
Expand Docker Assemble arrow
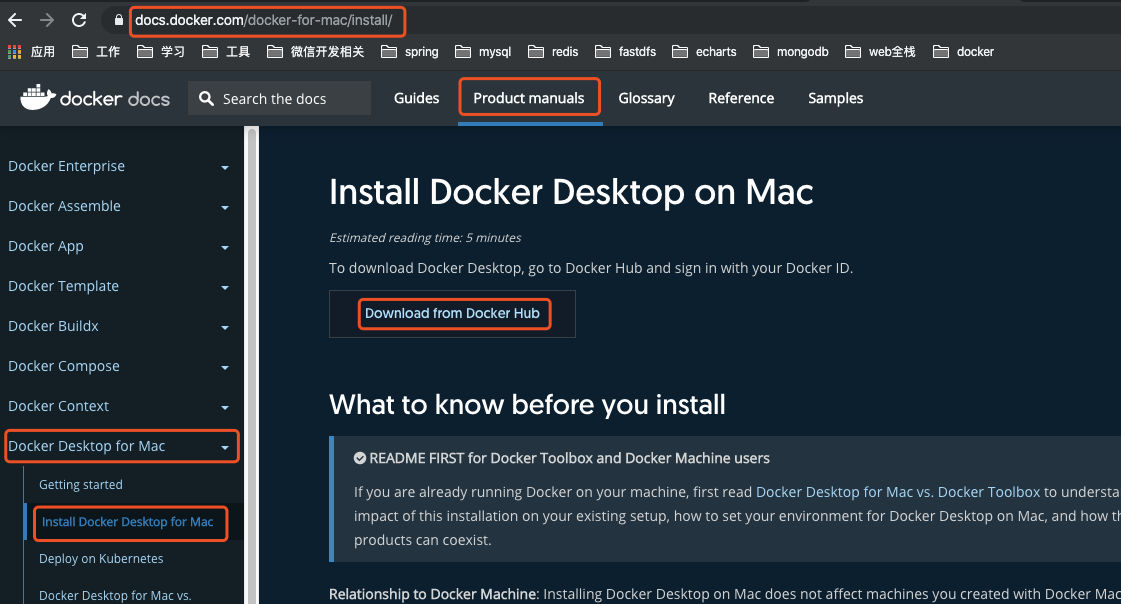(224, 208)
